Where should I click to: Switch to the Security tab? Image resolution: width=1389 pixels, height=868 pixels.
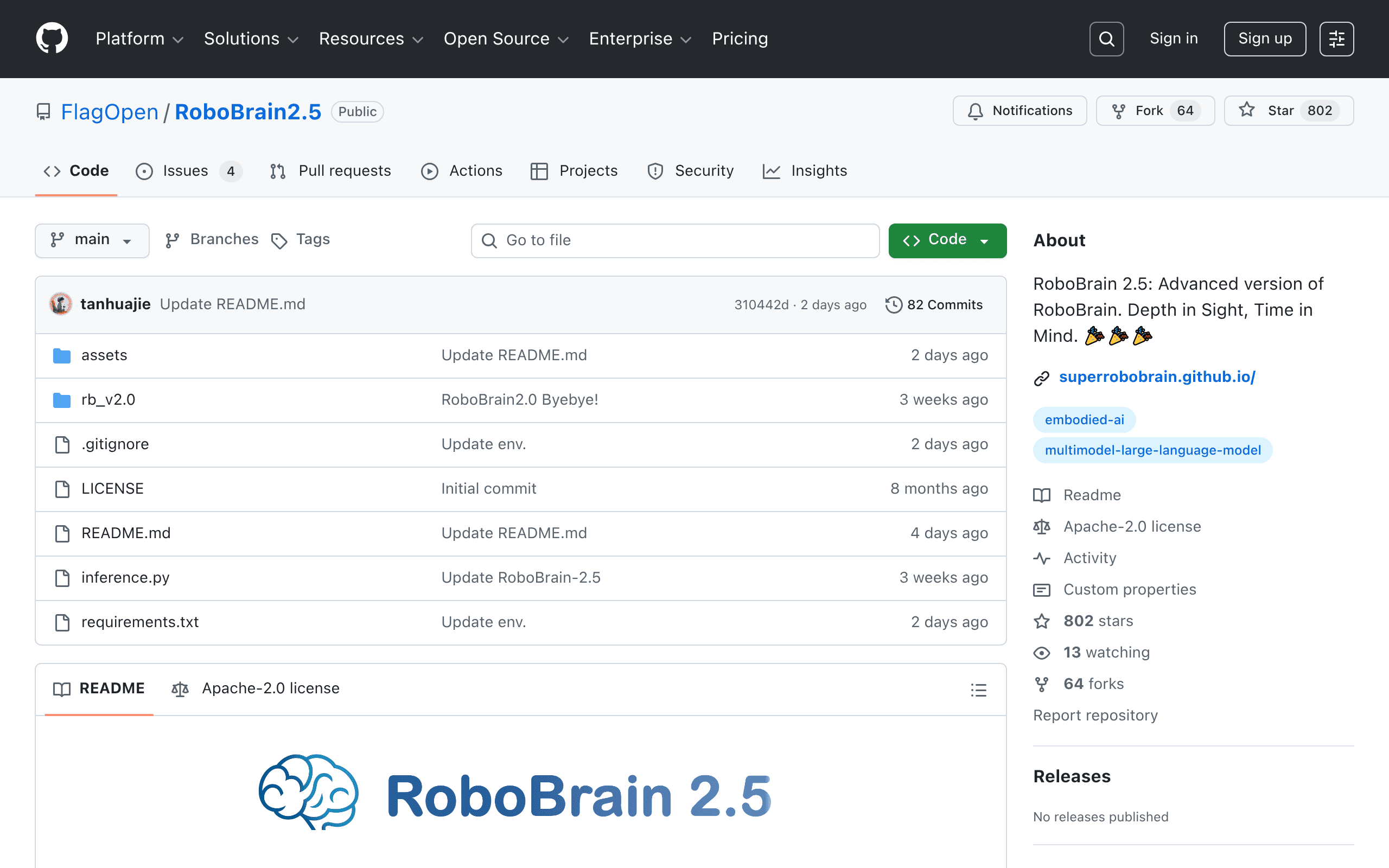pyautogui.click(x=691, y=171)
